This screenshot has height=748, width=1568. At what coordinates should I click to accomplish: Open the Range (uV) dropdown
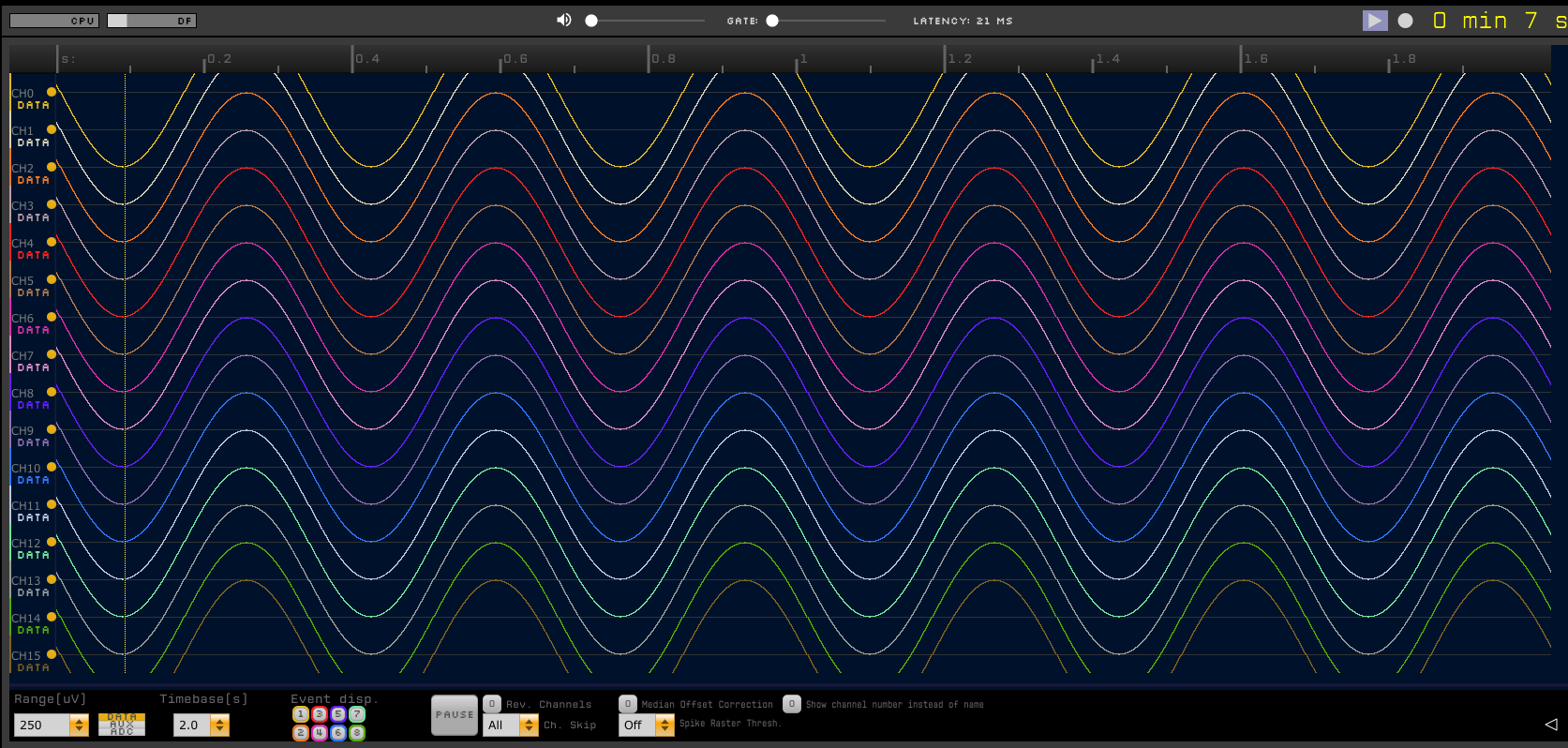tap(52, 725)
